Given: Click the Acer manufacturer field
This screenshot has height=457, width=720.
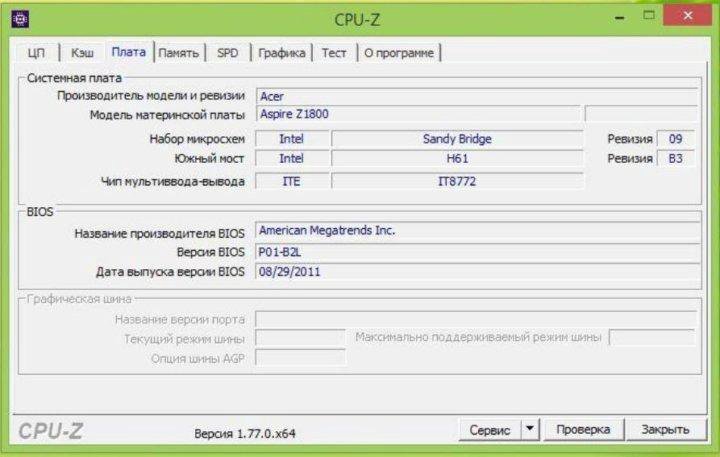Looking at the screenshot, I should pos(476,96).
